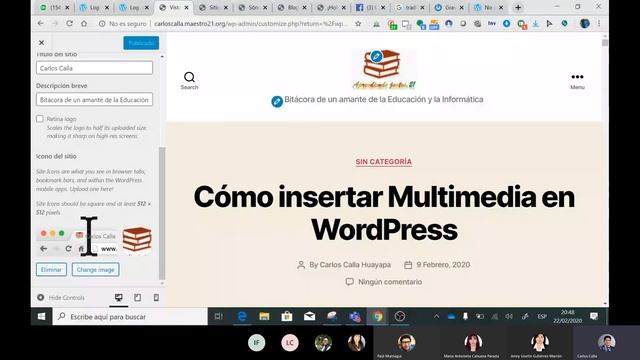This screenshot has width=640, height=360.
Task: Switch to tablet preview mode
Action: tap(138, 298)
